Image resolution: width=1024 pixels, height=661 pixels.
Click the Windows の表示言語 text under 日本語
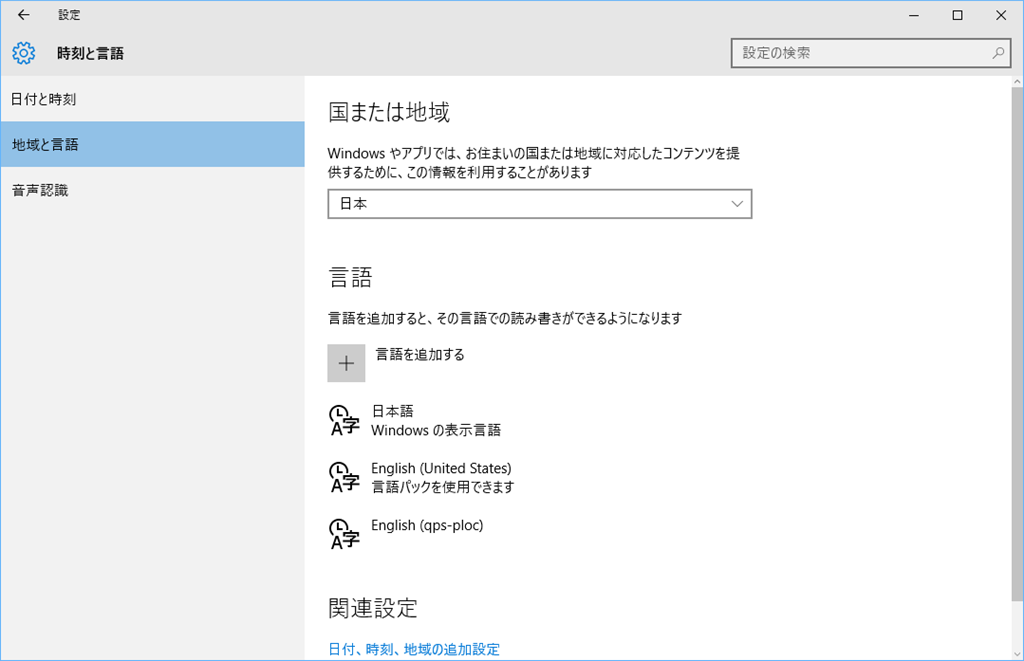(436, 431)
